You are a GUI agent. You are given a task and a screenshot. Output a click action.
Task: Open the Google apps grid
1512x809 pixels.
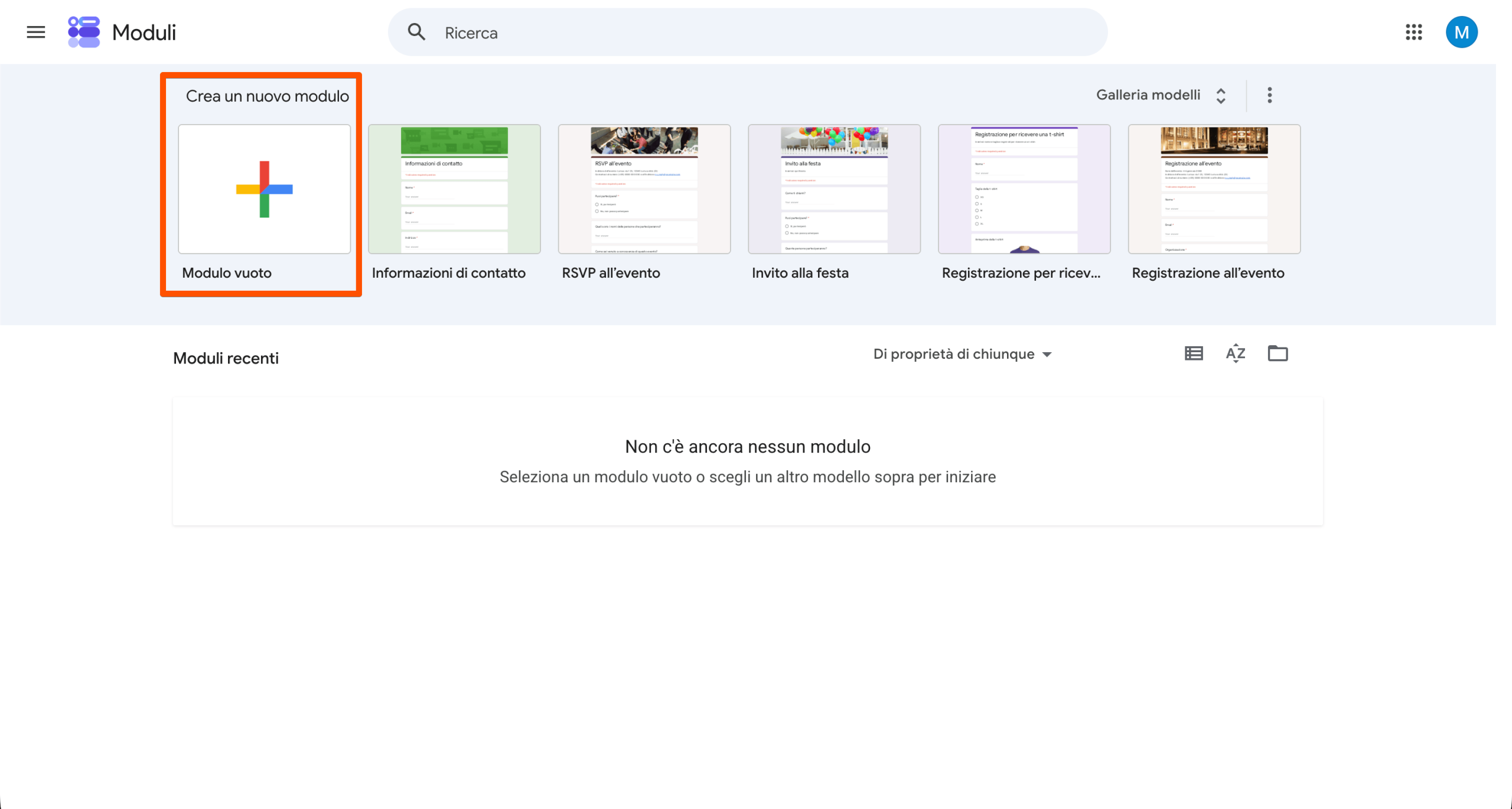pyautogui.click(x=1413, y=32)
